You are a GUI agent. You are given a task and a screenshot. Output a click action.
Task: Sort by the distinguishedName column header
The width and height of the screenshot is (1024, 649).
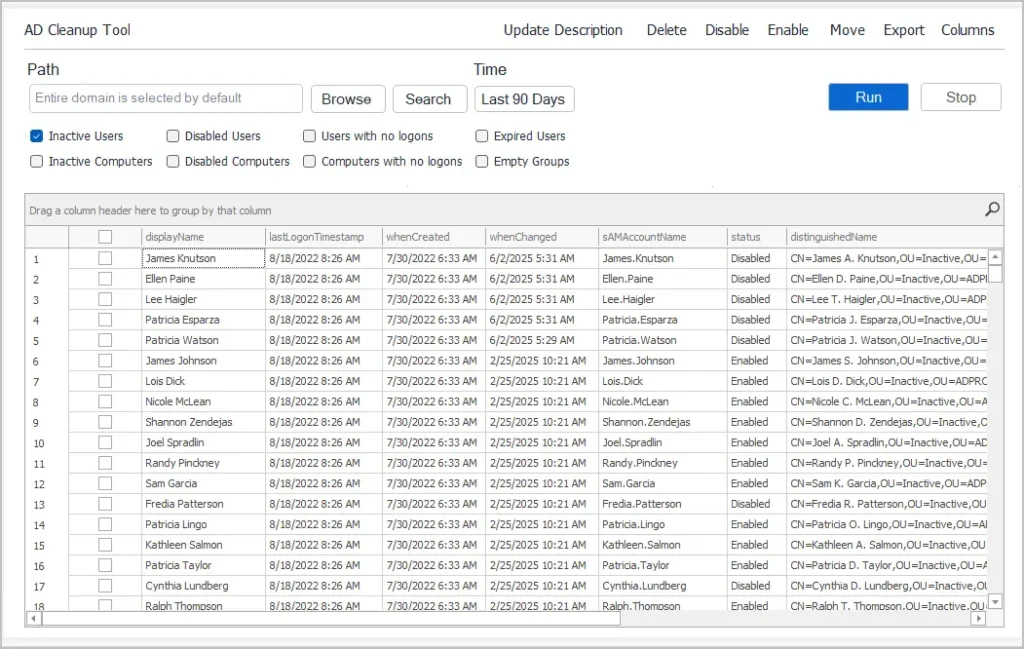[x=887, y=237]
